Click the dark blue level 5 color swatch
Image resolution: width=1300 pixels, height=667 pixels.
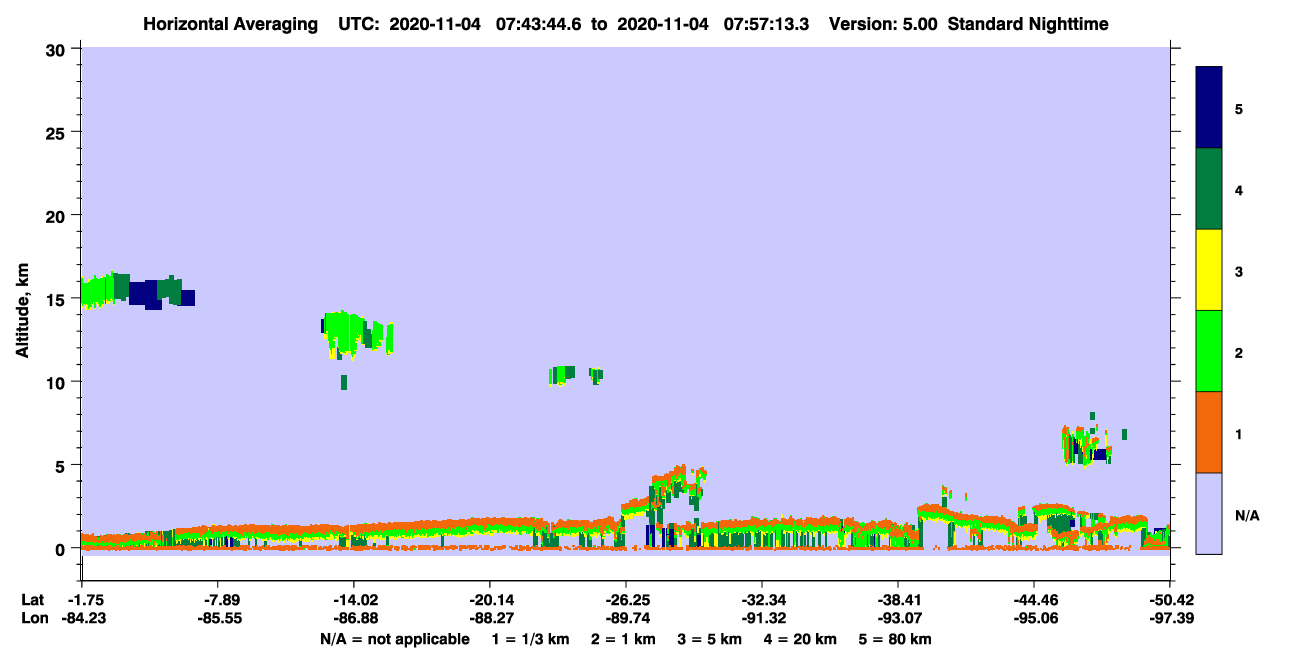[1209, 108]
